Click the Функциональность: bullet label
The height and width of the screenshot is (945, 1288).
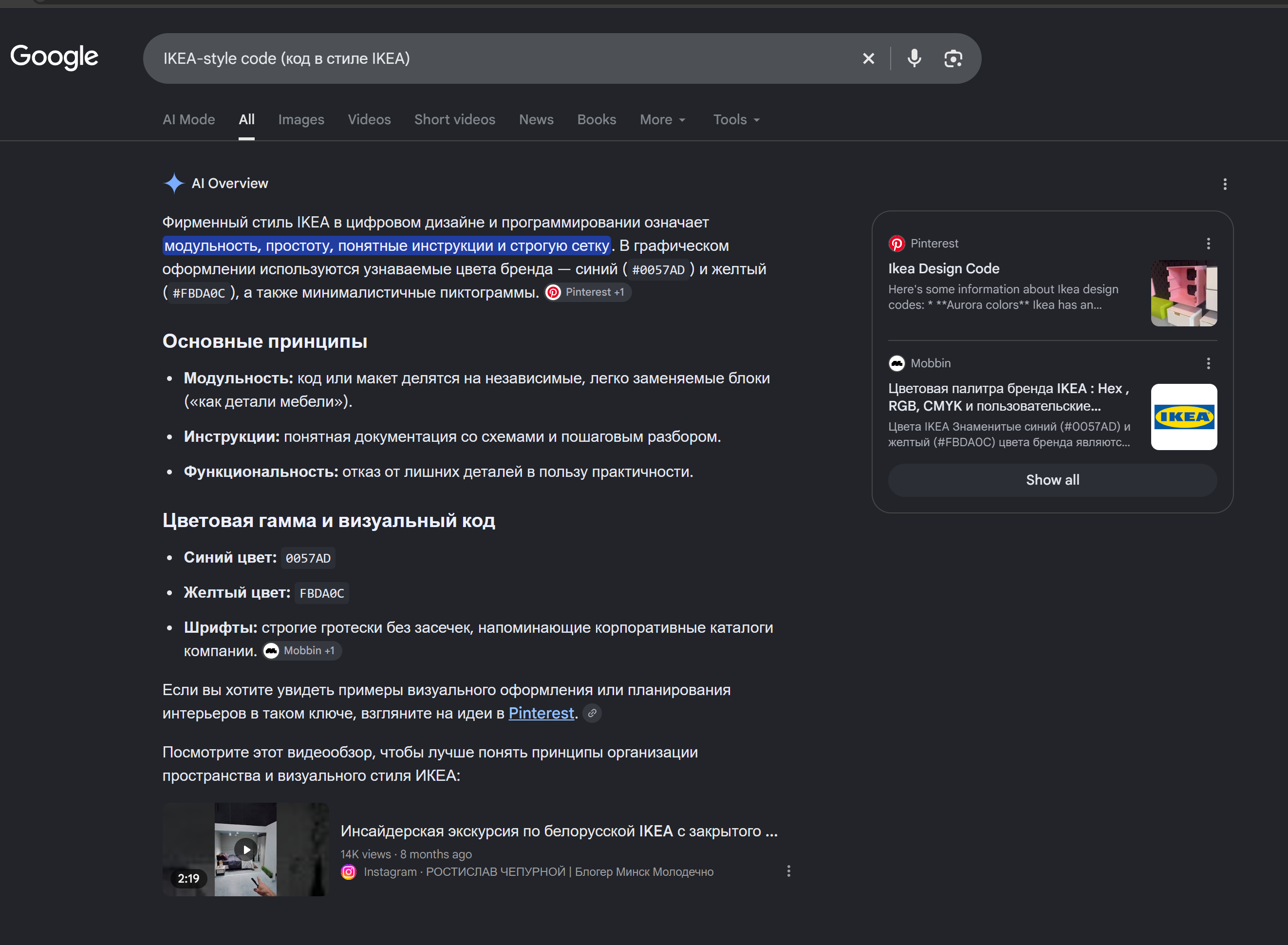click(261, 472)
